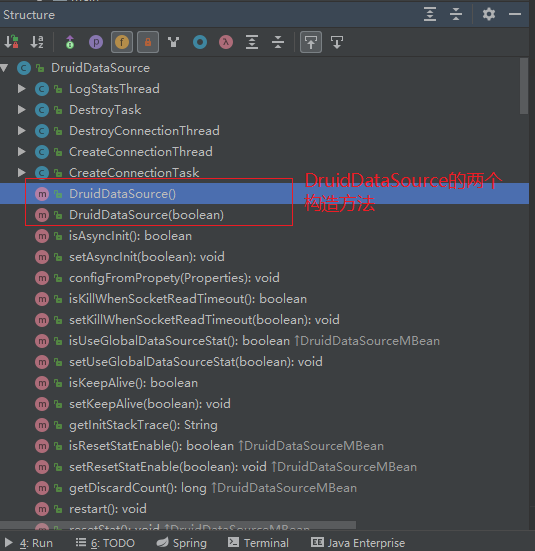Collapse the DruidDataSource root node
The width and height of the screenshot is (535, 551).
coord(4,67)
